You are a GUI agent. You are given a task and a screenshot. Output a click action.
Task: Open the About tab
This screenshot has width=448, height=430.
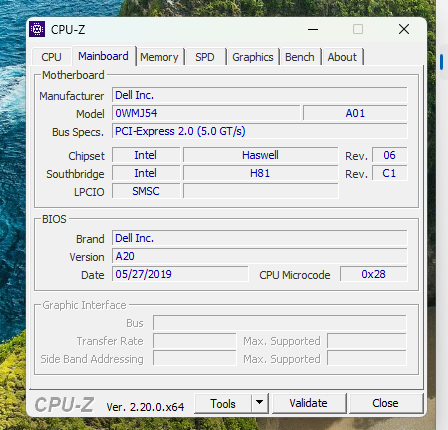(x=342, y=57)
